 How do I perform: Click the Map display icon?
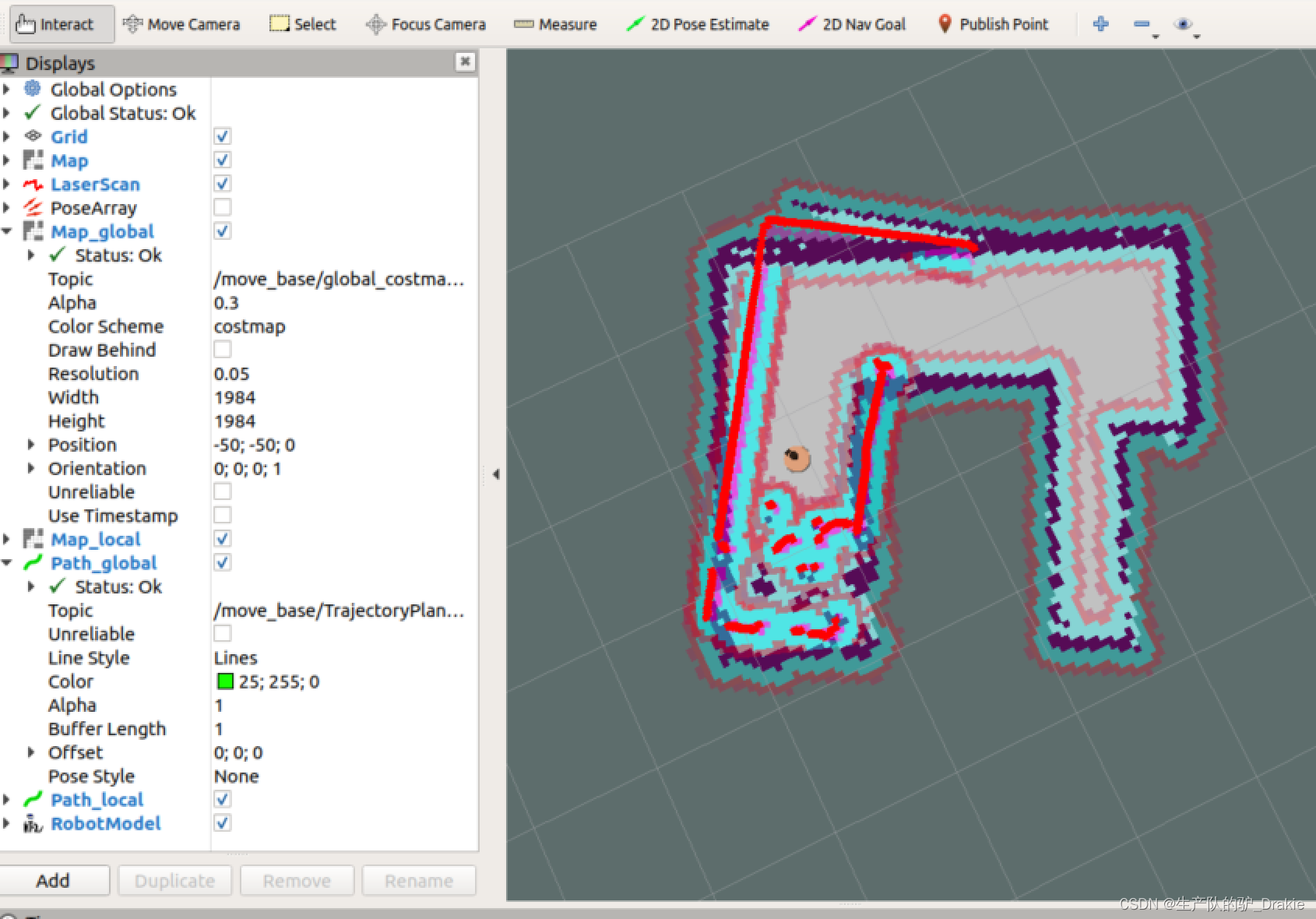pos(32,160)
